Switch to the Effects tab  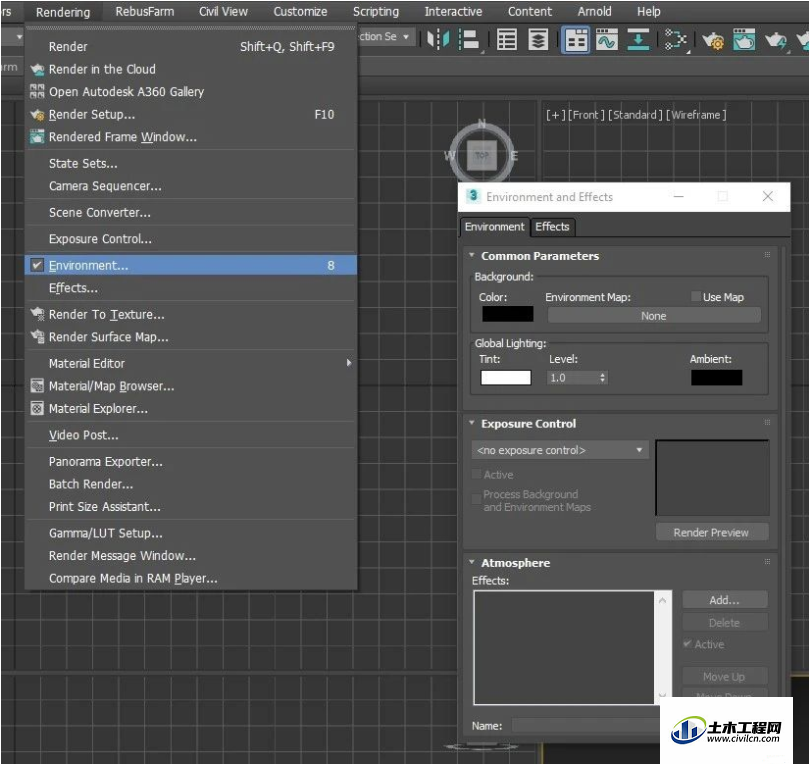552,226
